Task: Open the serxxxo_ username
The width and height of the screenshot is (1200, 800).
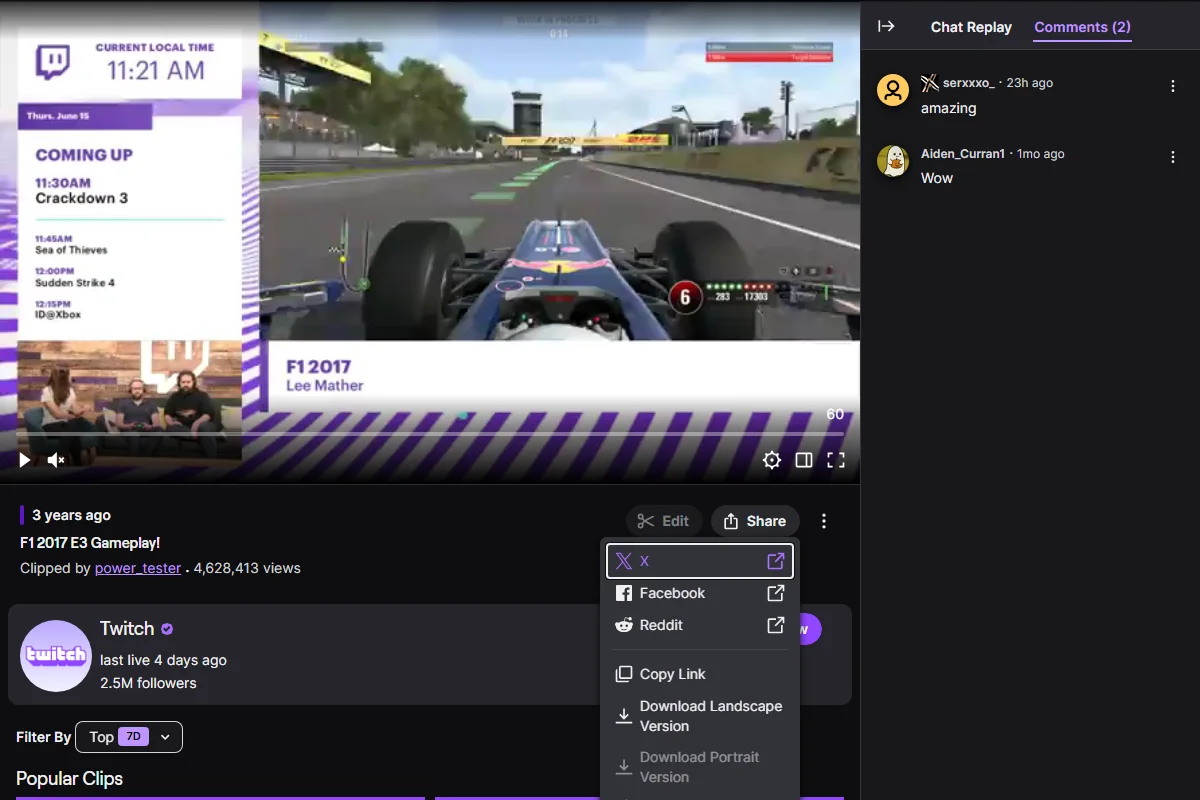Action: 969,83
